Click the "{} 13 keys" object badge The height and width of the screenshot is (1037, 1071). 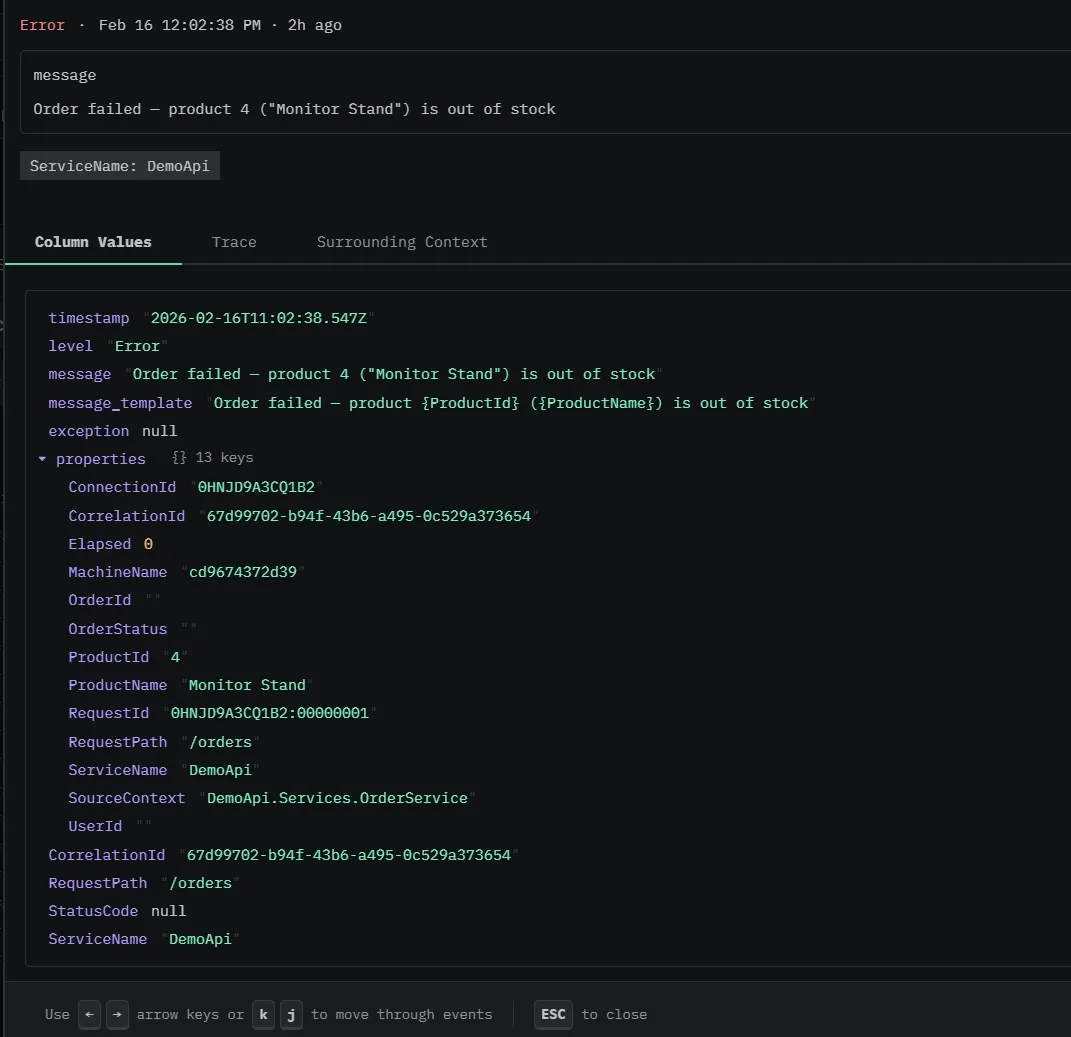pos(212,458)
